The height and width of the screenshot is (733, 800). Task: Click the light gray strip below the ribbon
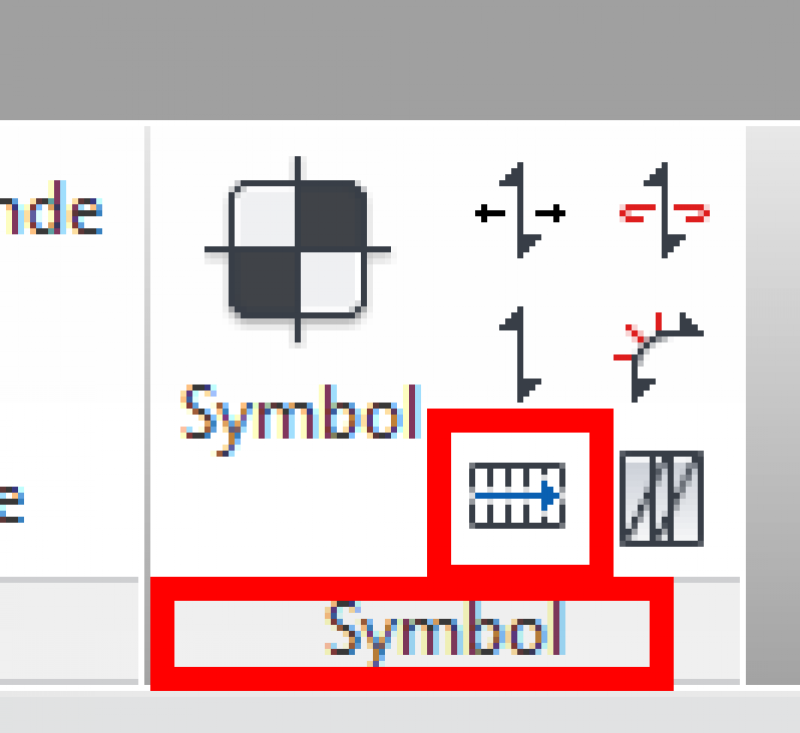pyautogui.click(x=400, y=713)
